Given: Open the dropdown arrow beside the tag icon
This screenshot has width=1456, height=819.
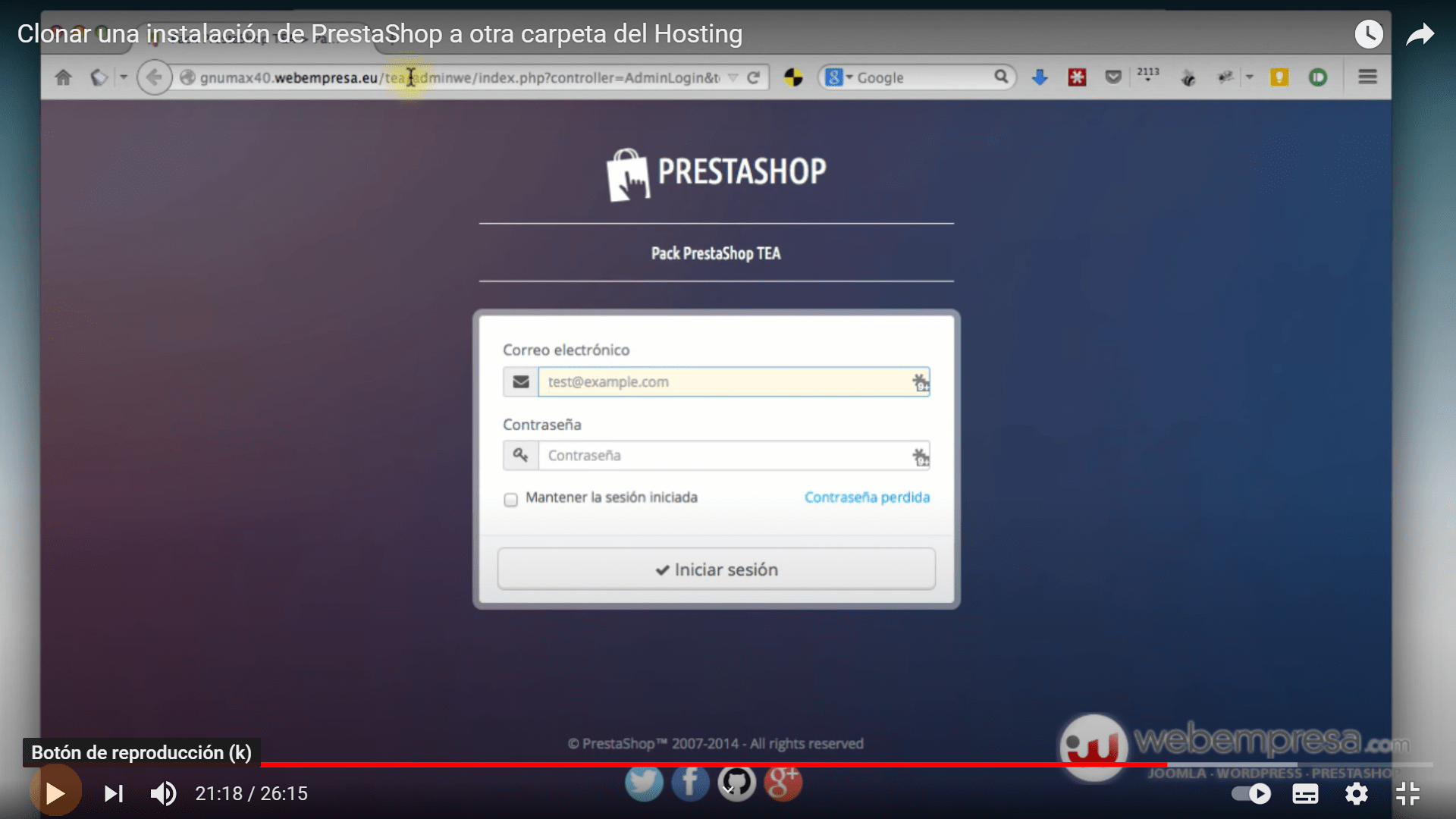Looking at the screenshot, I should [124, 77].
